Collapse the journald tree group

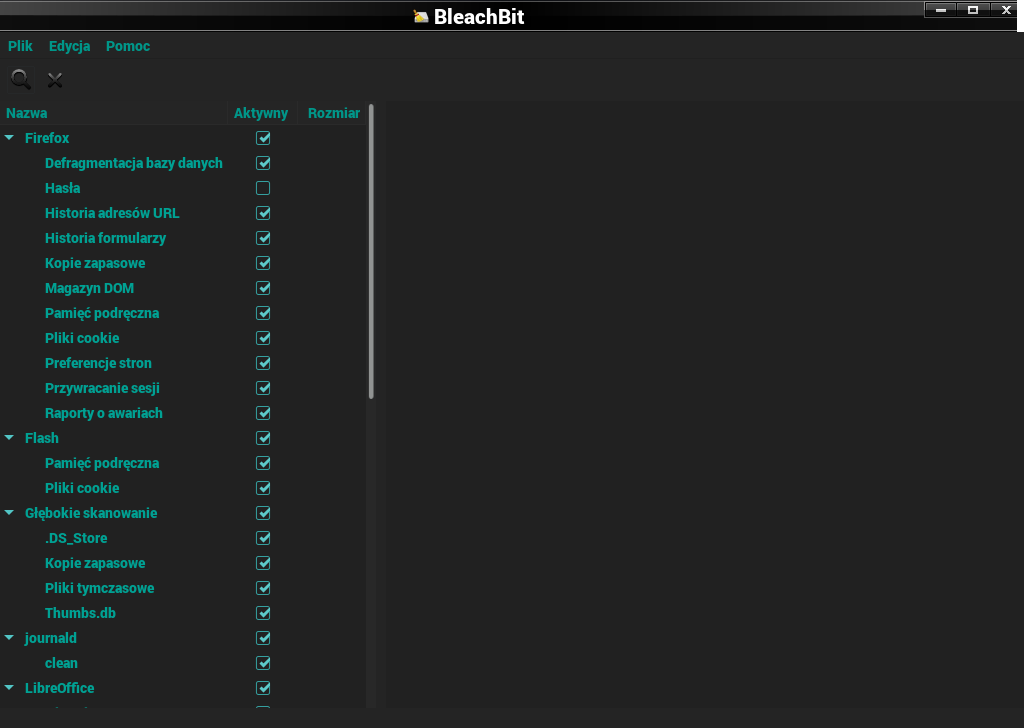coord(9,638)
